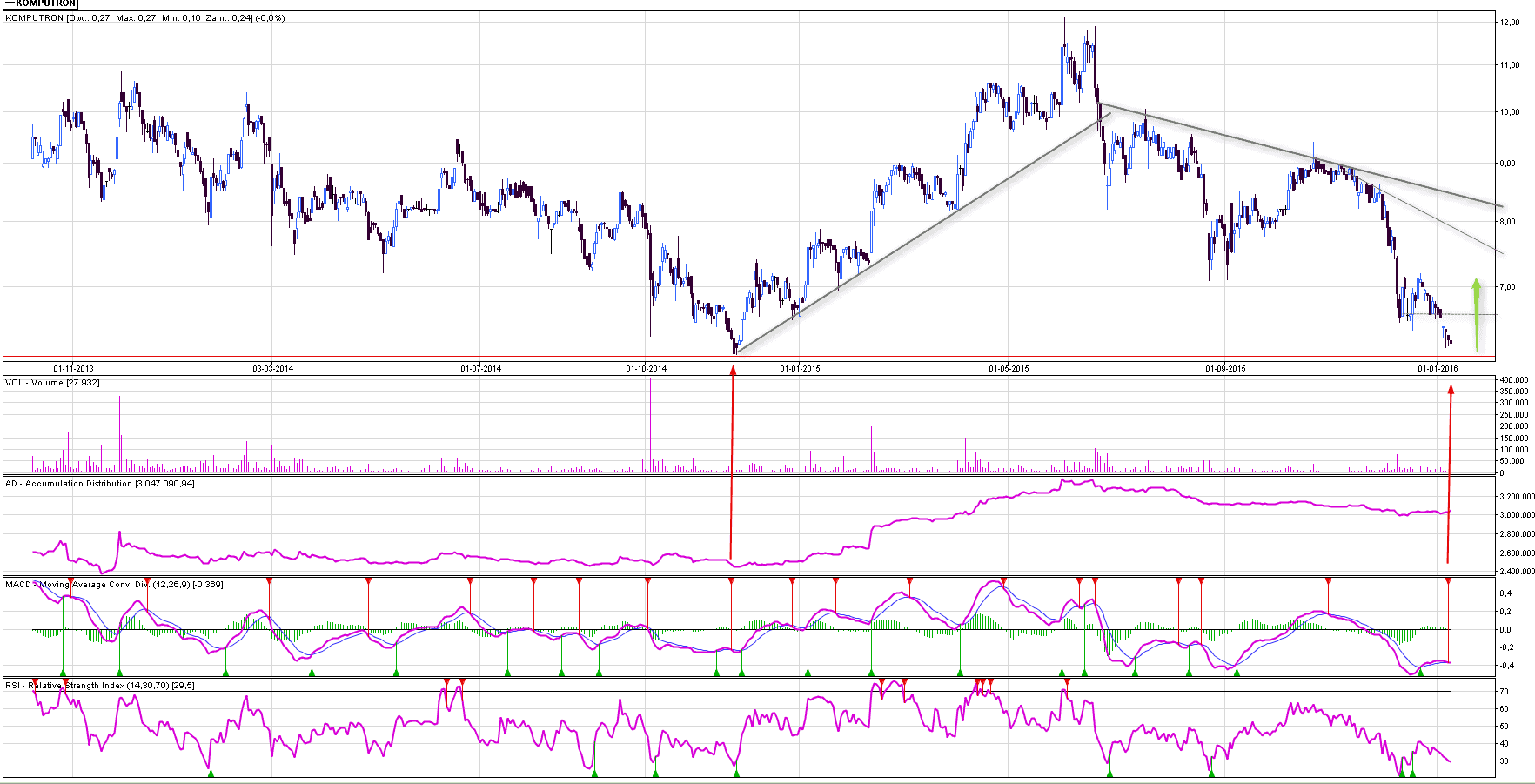Click the red arrowhead below the 2014 price low
Viewport: 1535px width, 784px height.
733,371
